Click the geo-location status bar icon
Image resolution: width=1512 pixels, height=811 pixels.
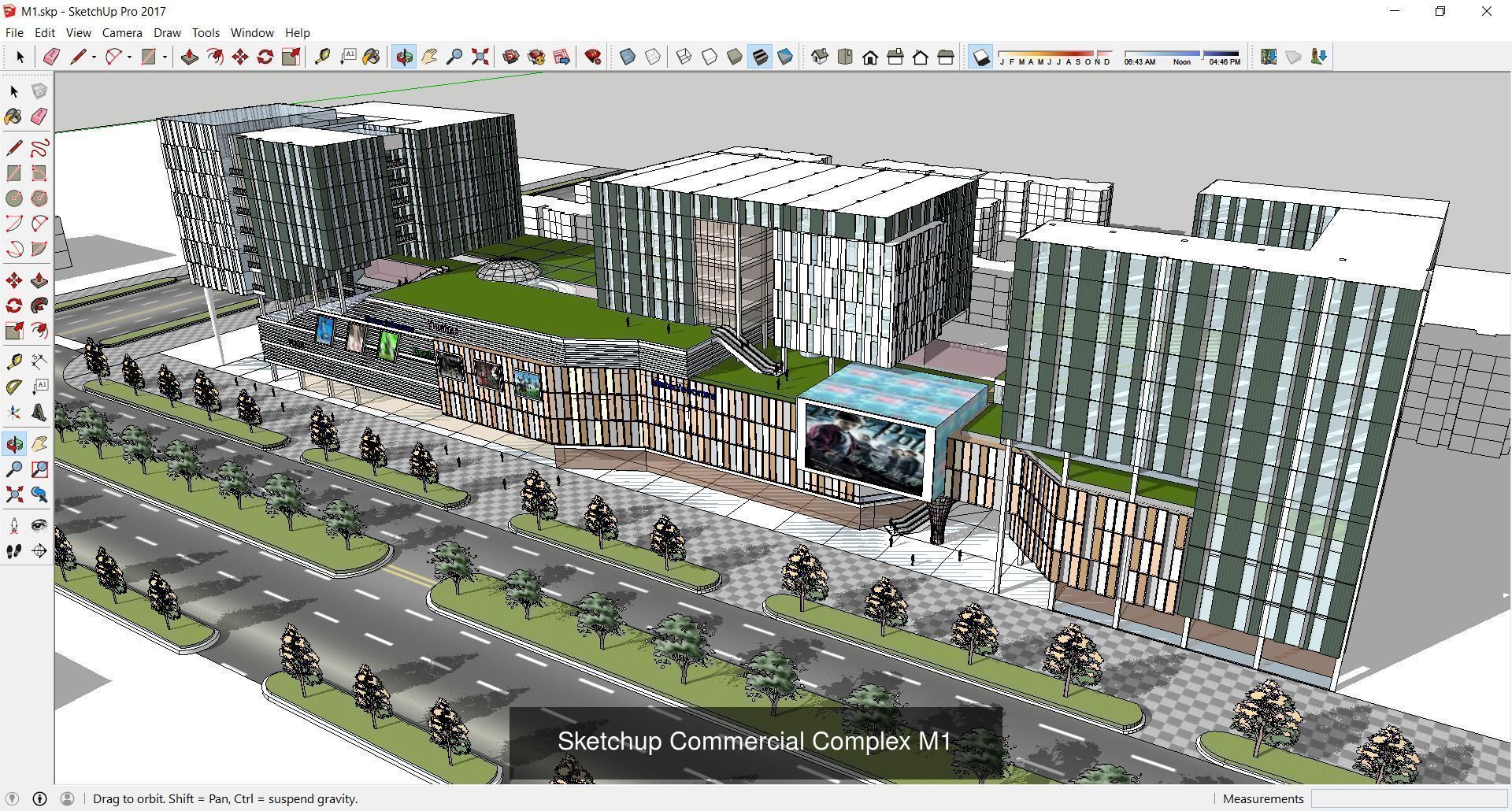13,798
